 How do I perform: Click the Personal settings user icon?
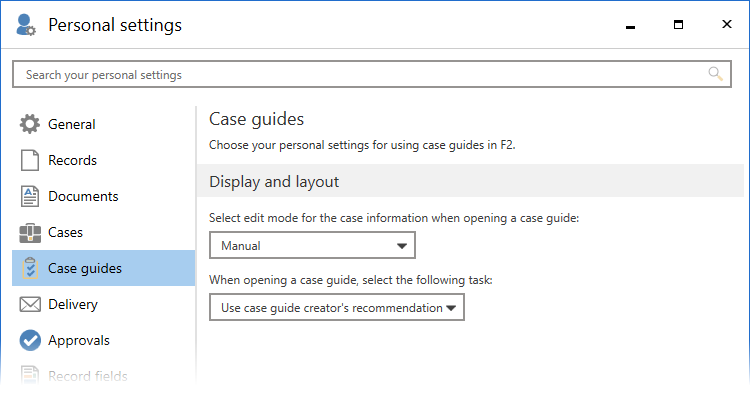tap(26, 25)
